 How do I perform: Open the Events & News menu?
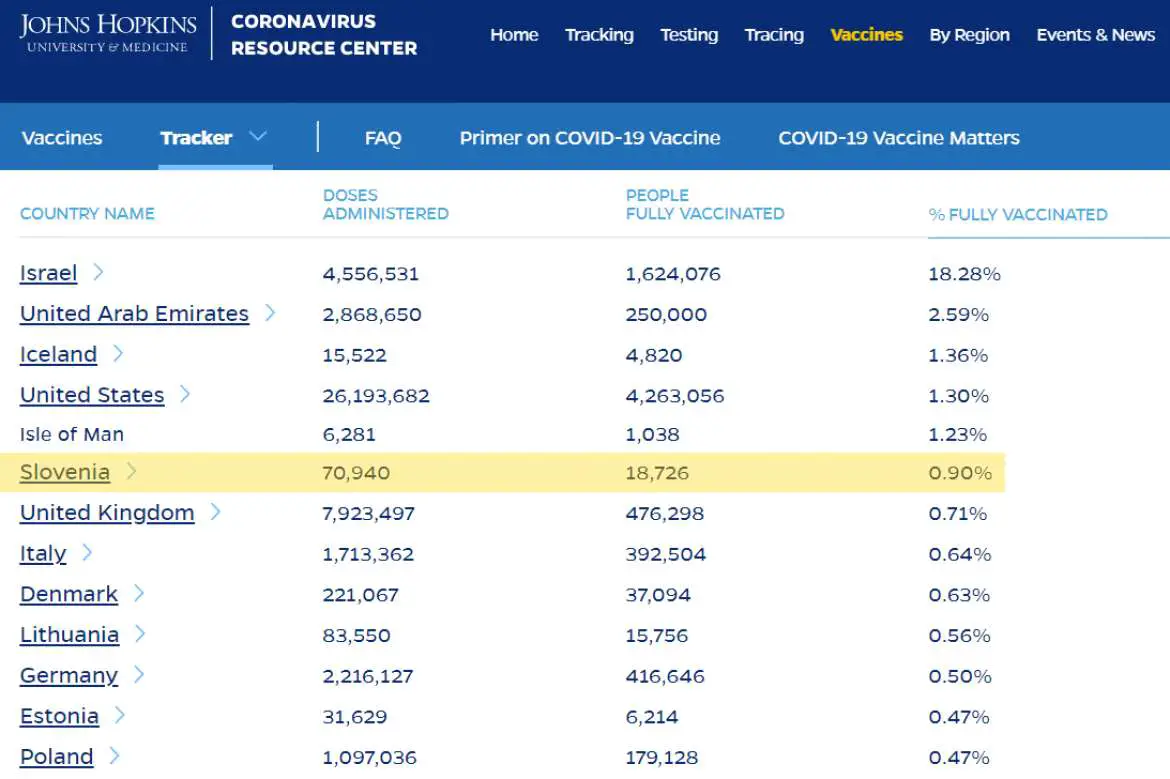1095,34
